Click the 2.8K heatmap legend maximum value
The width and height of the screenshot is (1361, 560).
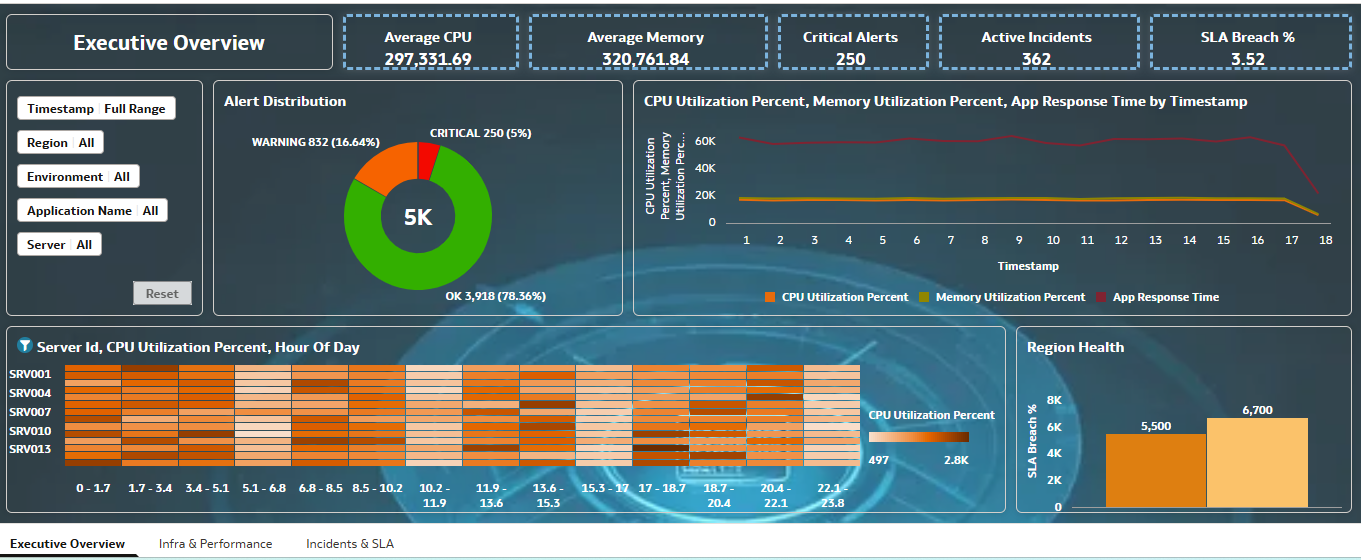[x=956, y=459]
